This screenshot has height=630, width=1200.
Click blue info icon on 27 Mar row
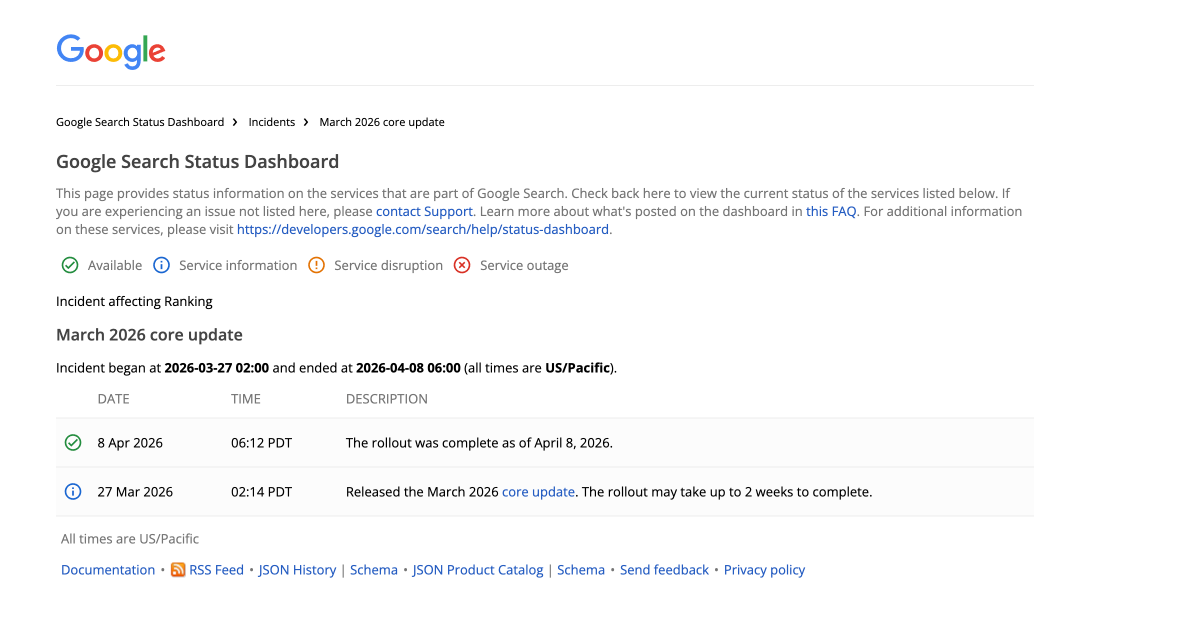(73, 491)
